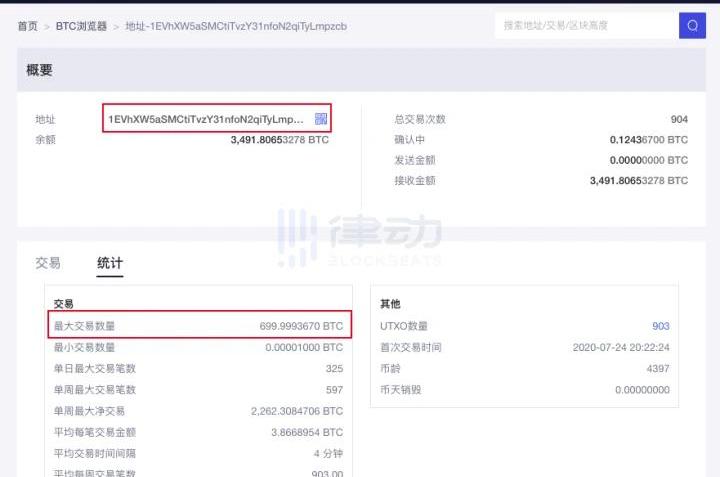Click the 概要 section heading
This screenshot has width=720, height=477.
[39, 70]
